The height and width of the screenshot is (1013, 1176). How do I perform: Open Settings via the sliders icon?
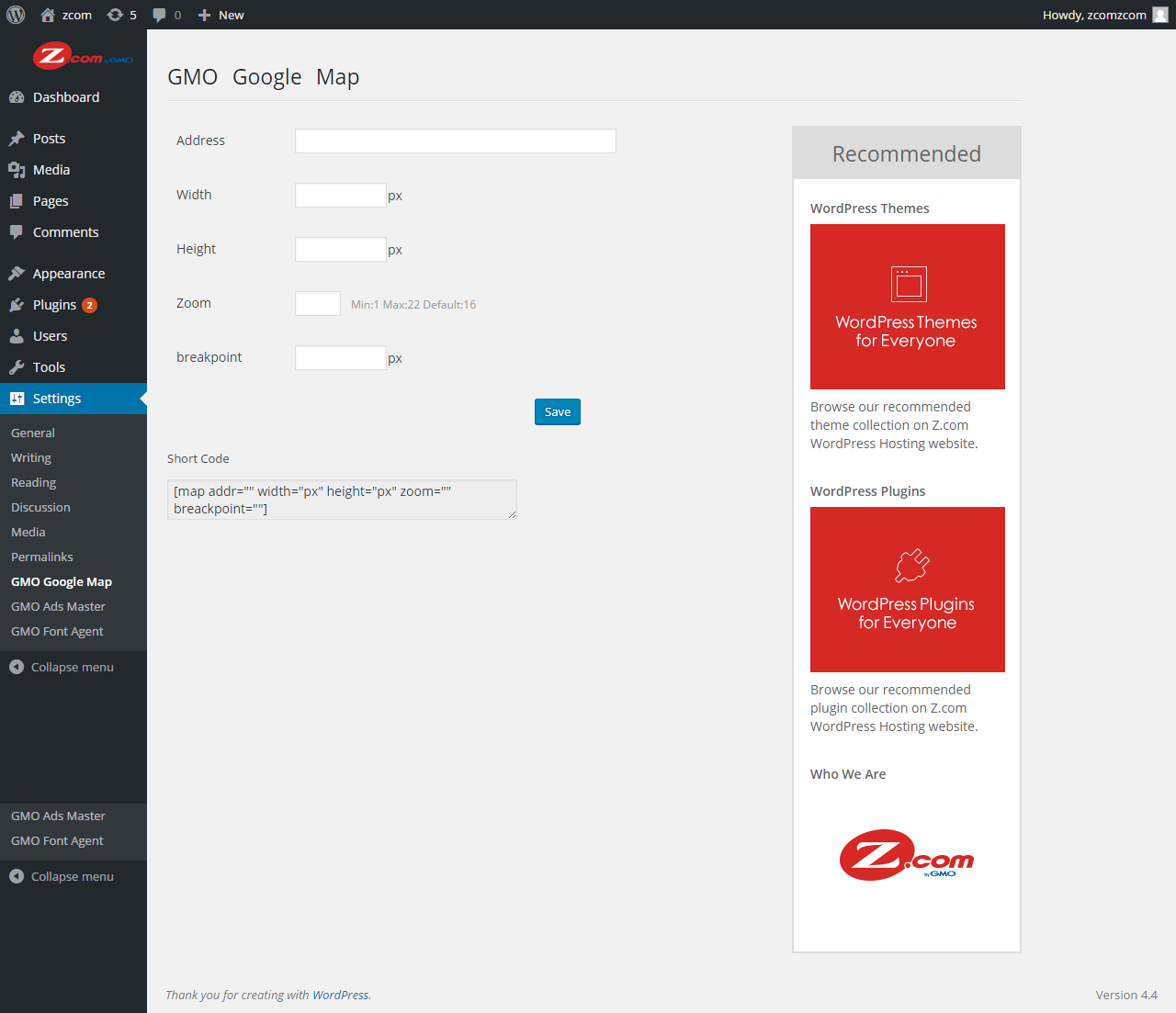coord(17,399)
